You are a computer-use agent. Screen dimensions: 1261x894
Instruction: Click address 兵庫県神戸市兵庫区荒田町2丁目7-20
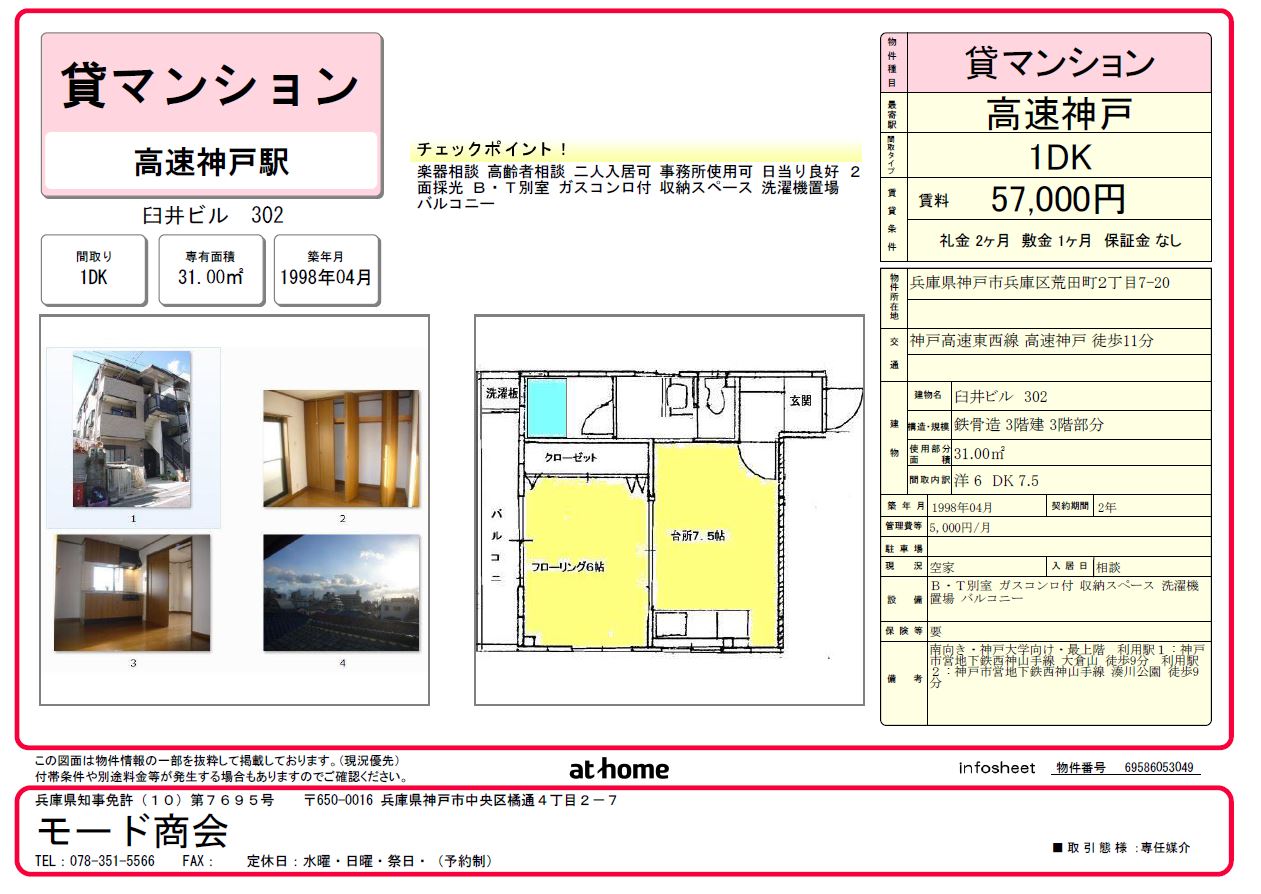click(x=1039, y=283)
